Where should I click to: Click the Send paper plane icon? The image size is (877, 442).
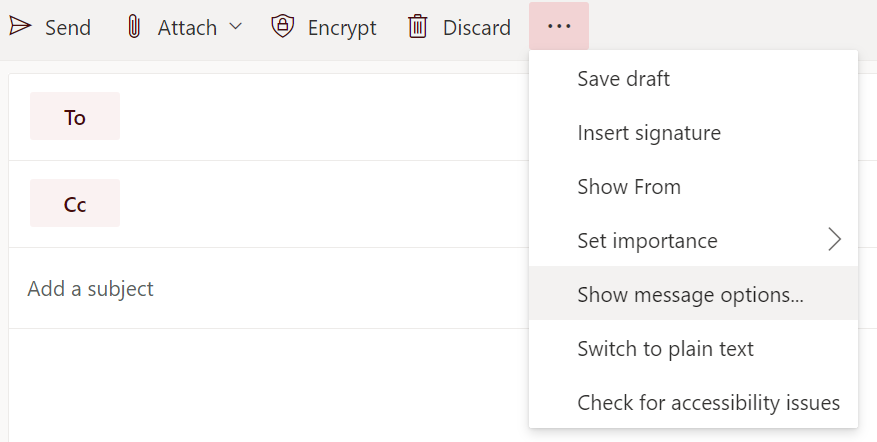(20, 26)
